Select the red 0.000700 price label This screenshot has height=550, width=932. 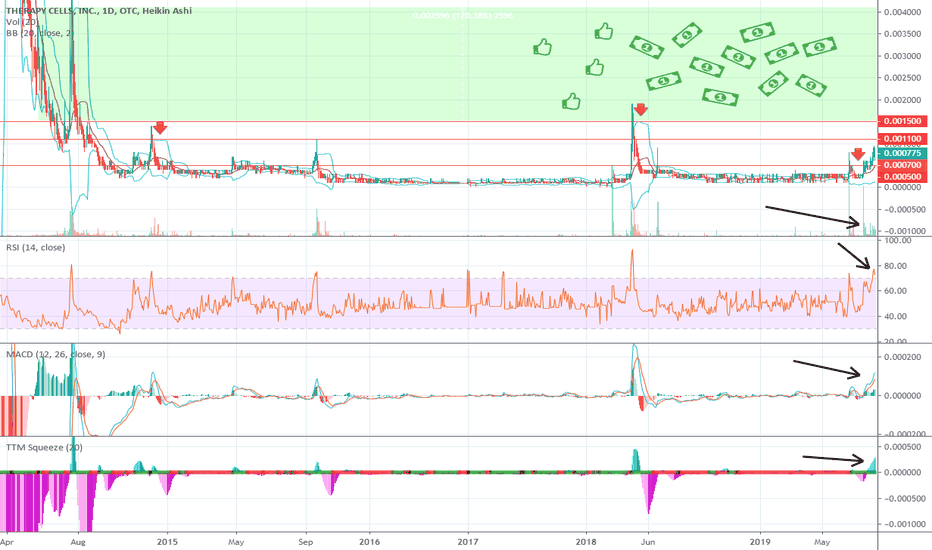pos(902,165)
